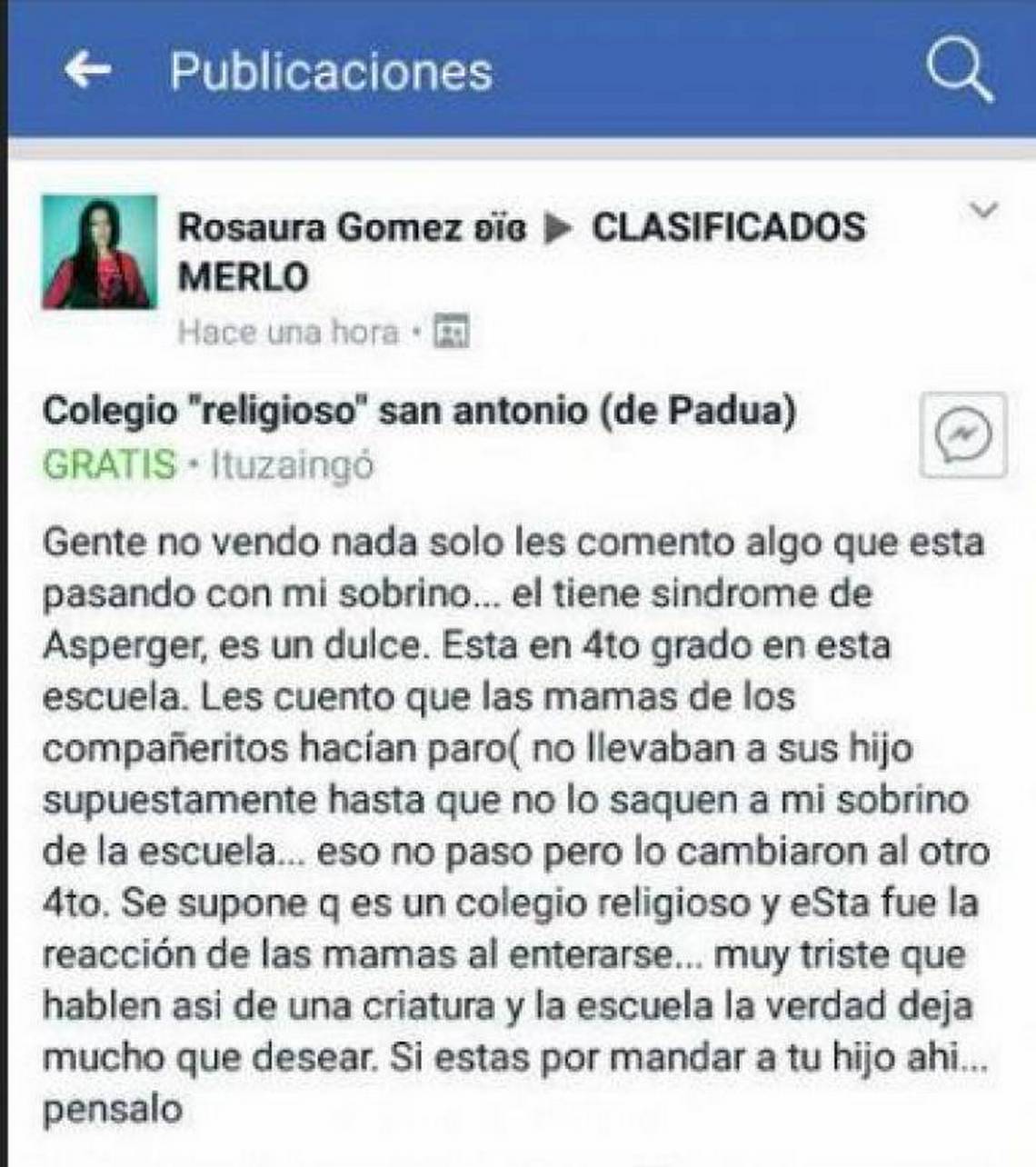1036x1167 pixels.
Task: Click the group privacy icon beside timestamp
Action: pos(451,331)
